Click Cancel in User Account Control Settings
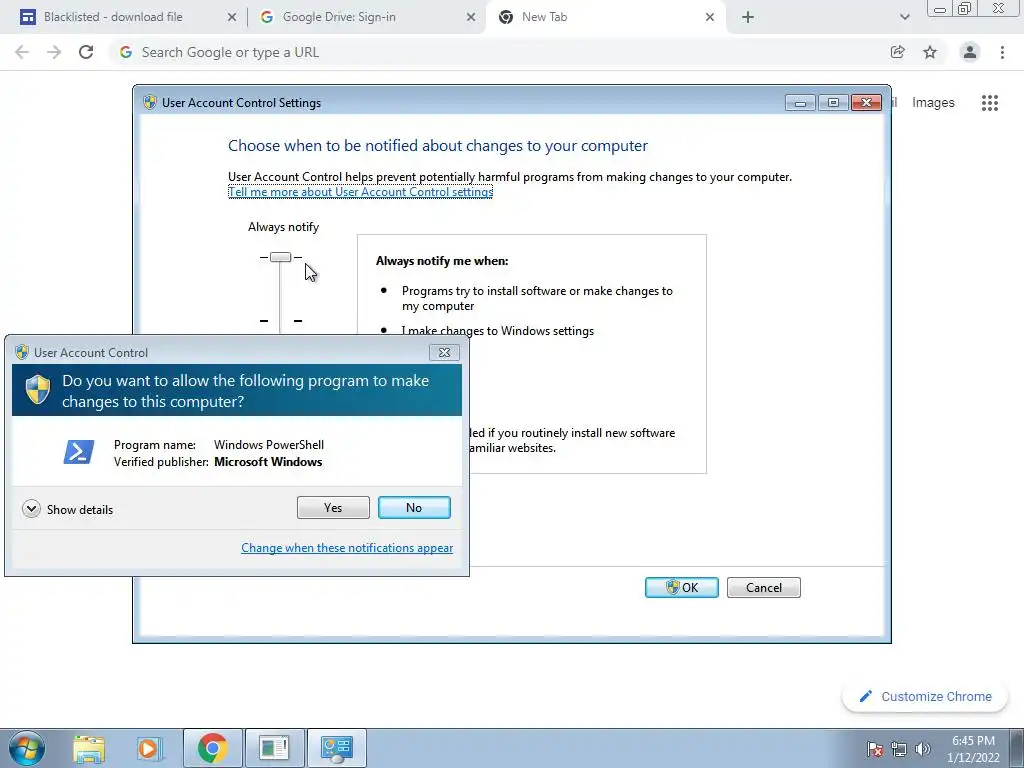Screen dimensions: 1024x768 pyautogui.click(x=763, y=587)
